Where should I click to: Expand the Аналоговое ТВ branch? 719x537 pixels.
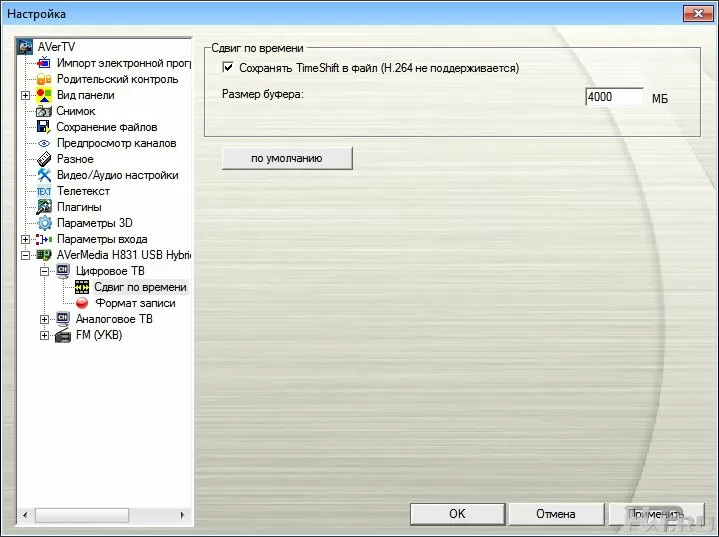[44, 319]
